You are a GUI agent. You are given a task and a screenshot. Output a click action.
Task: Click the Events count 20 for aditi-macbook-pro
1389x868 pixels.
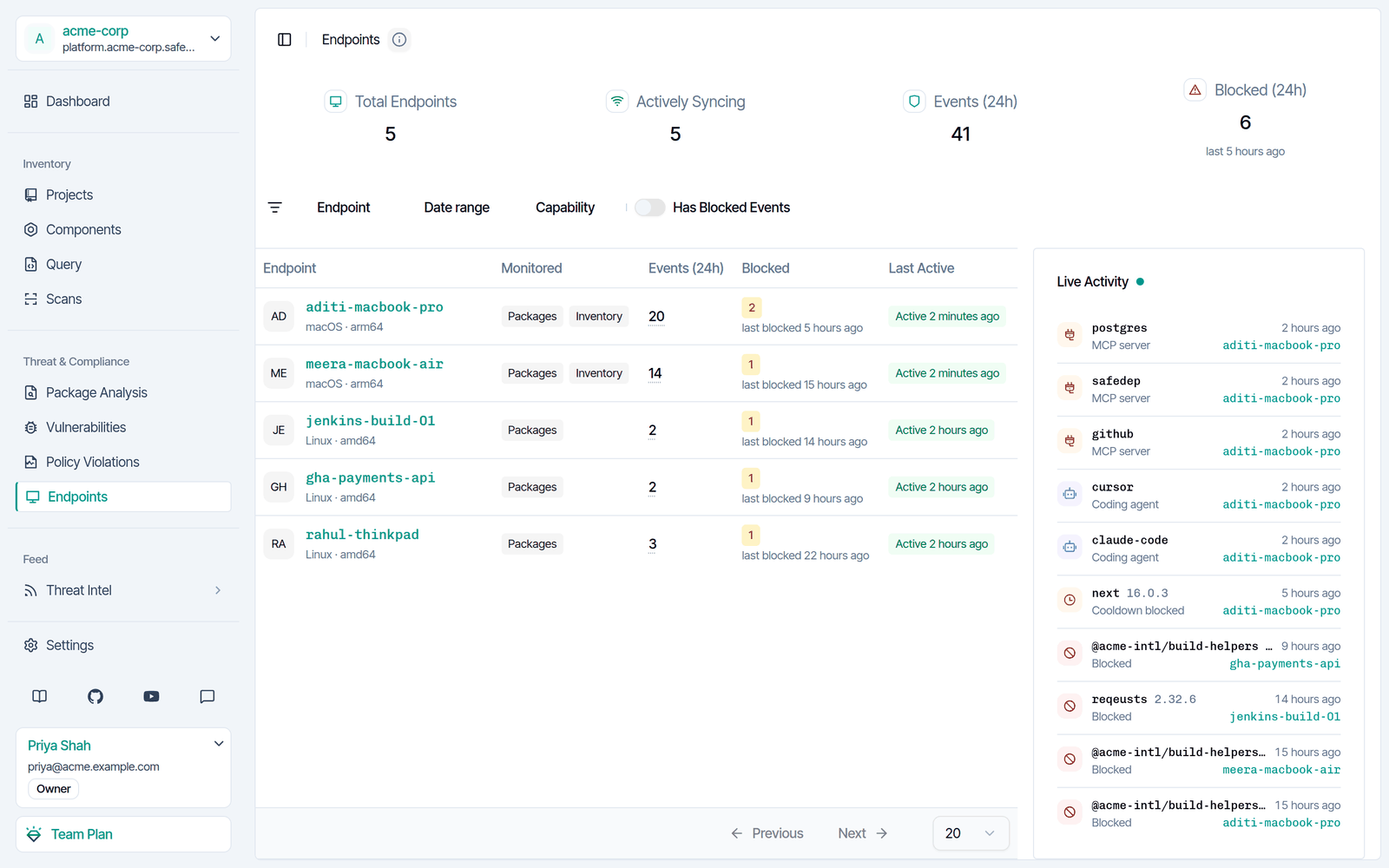pyautogui.click(x=656, y=317)
